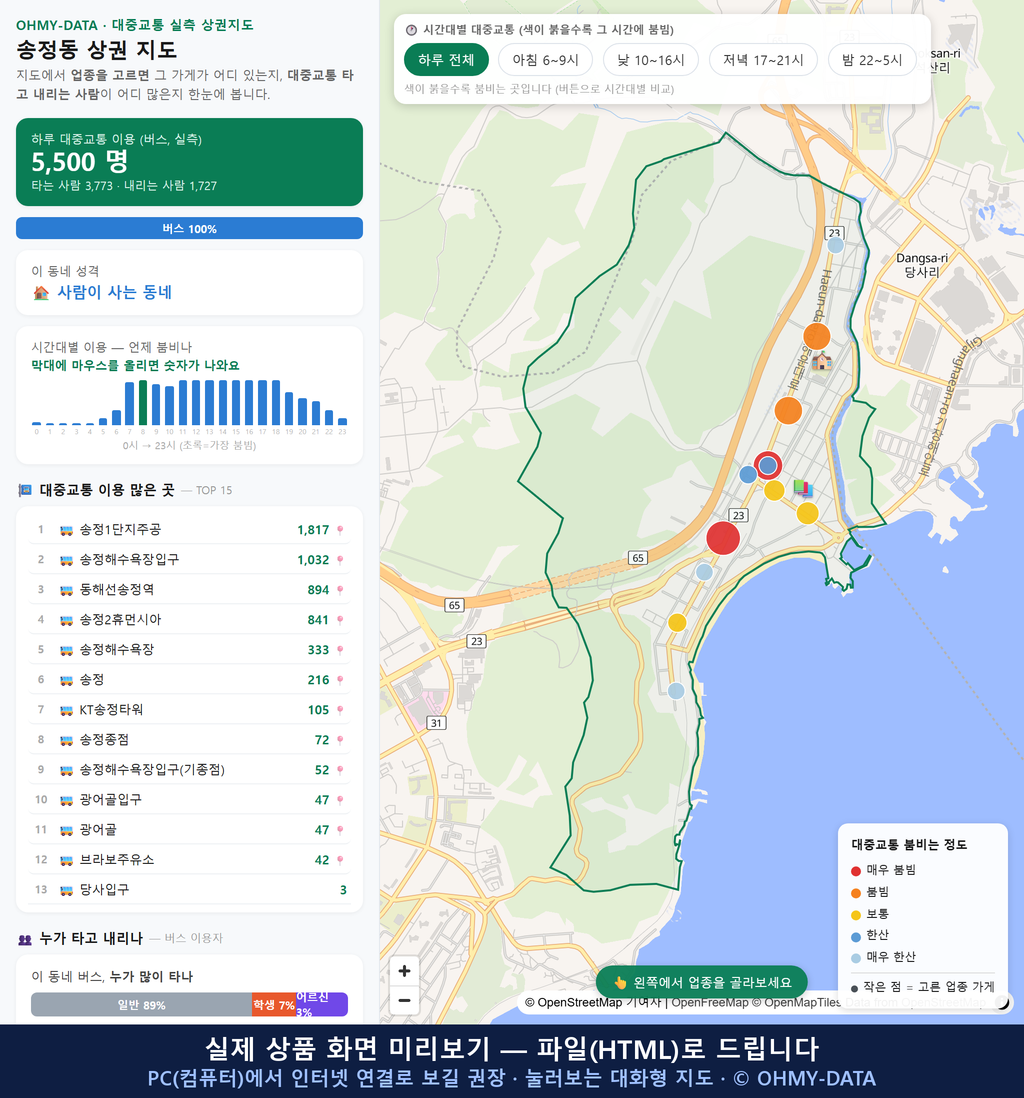The width and height of the screenshot is (1024, 1098).
Task: Select the 저녁 17~21시 time filter
Action: (x=763, y=60)
